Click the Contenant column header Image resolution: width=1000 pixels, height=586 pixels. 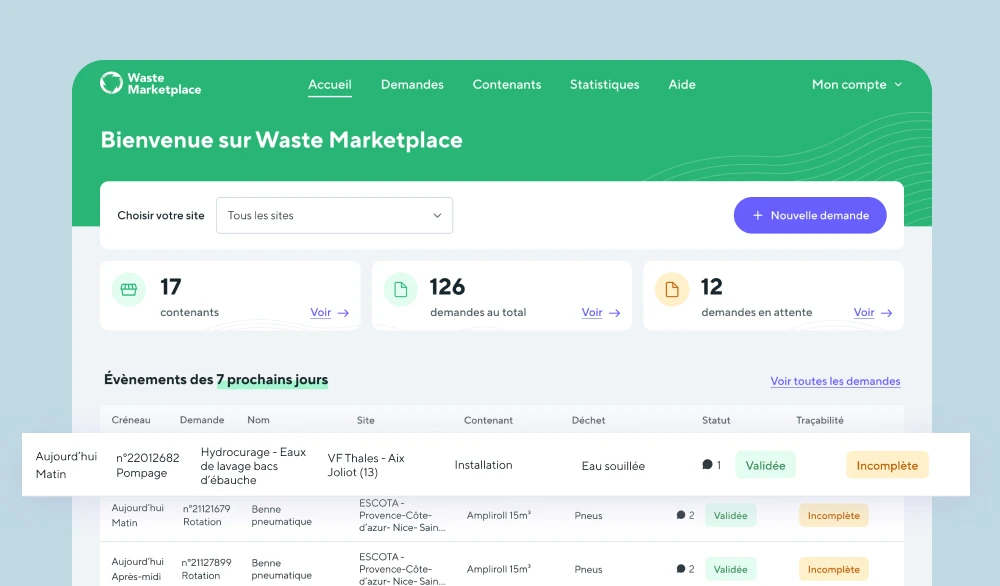(x=489, y=420)
